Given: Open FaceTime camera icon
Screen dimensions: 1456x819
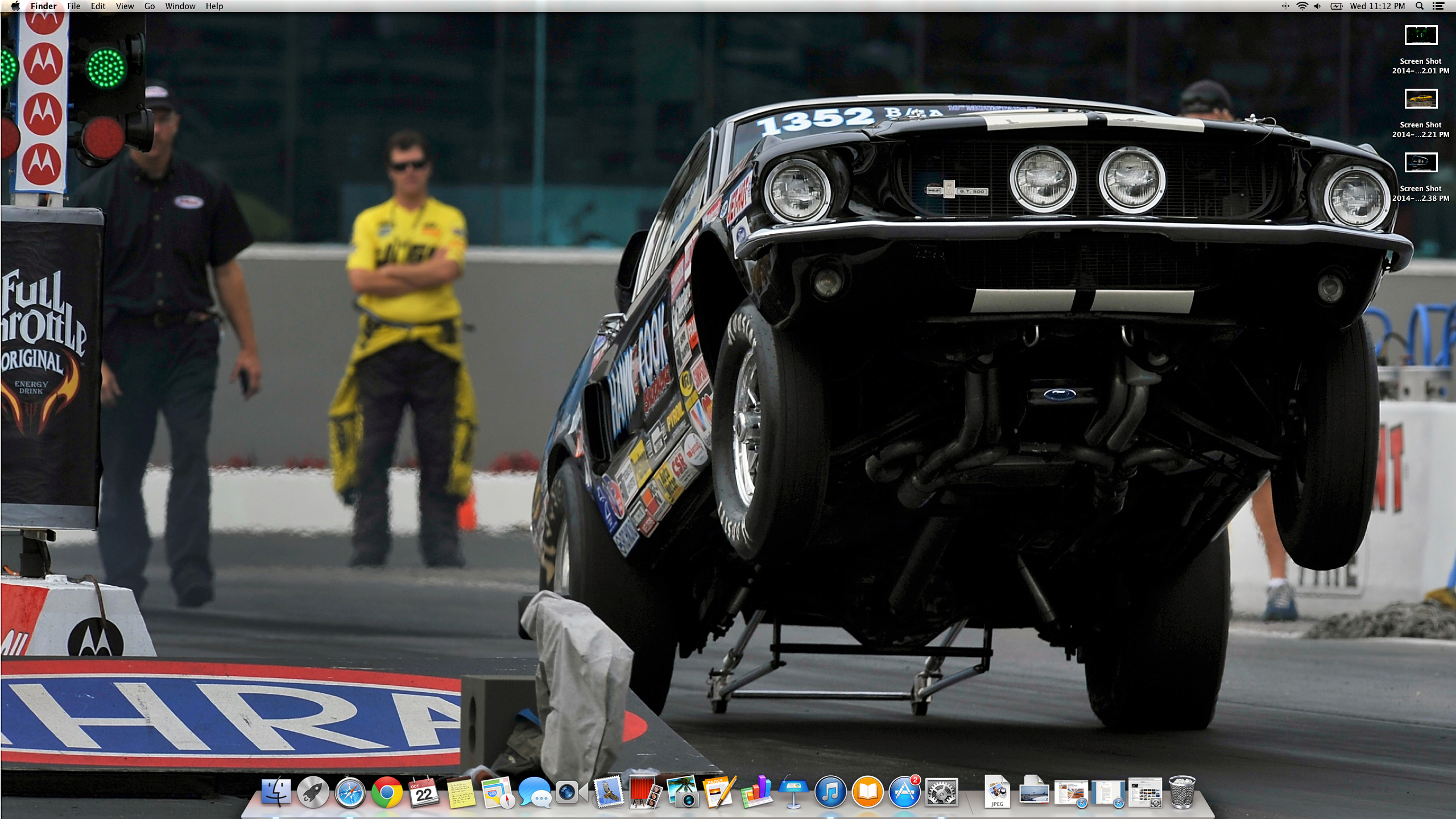Looking at the screenshot, I should pyautogui.click(x=572, y=792).
